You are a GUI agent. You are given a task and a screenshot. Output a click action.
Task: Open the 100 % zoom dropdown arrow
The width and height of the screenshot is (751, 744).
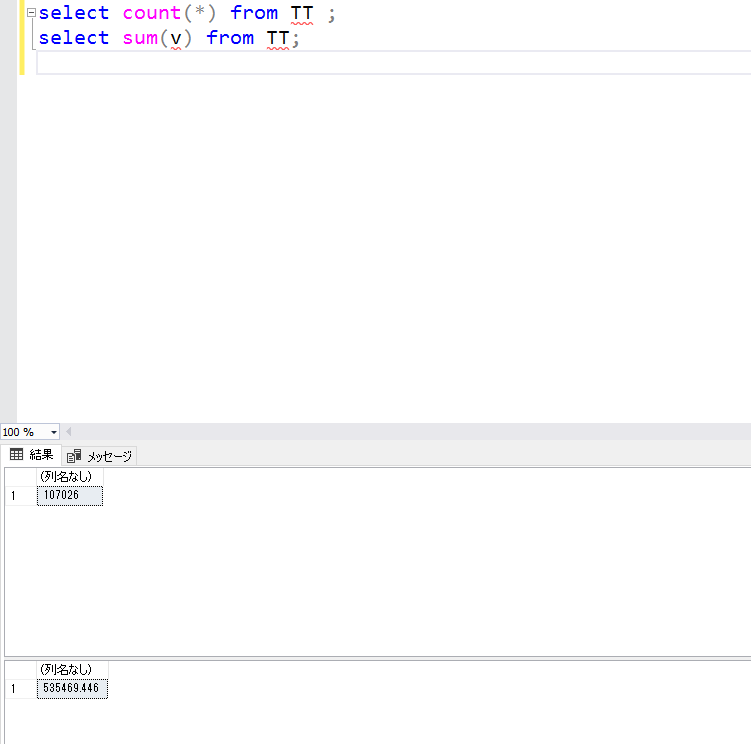click(53, 432)
